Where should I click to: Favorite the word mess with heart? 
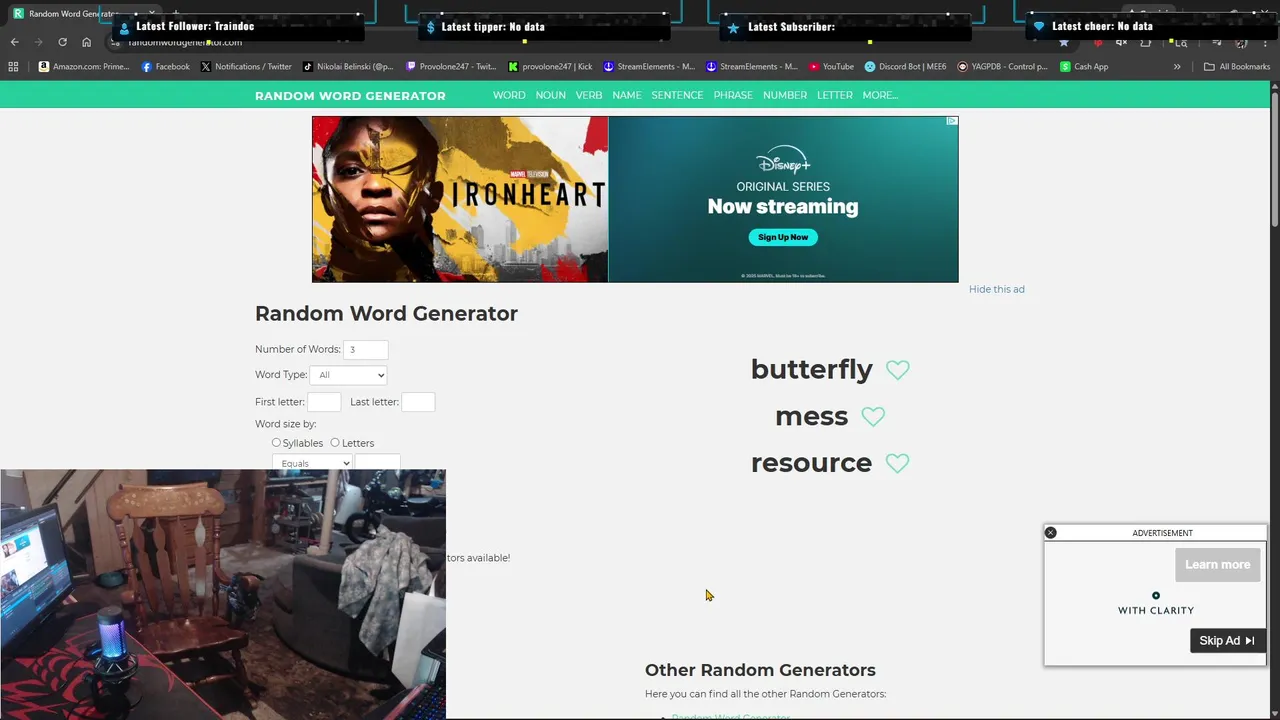[873, 417]
